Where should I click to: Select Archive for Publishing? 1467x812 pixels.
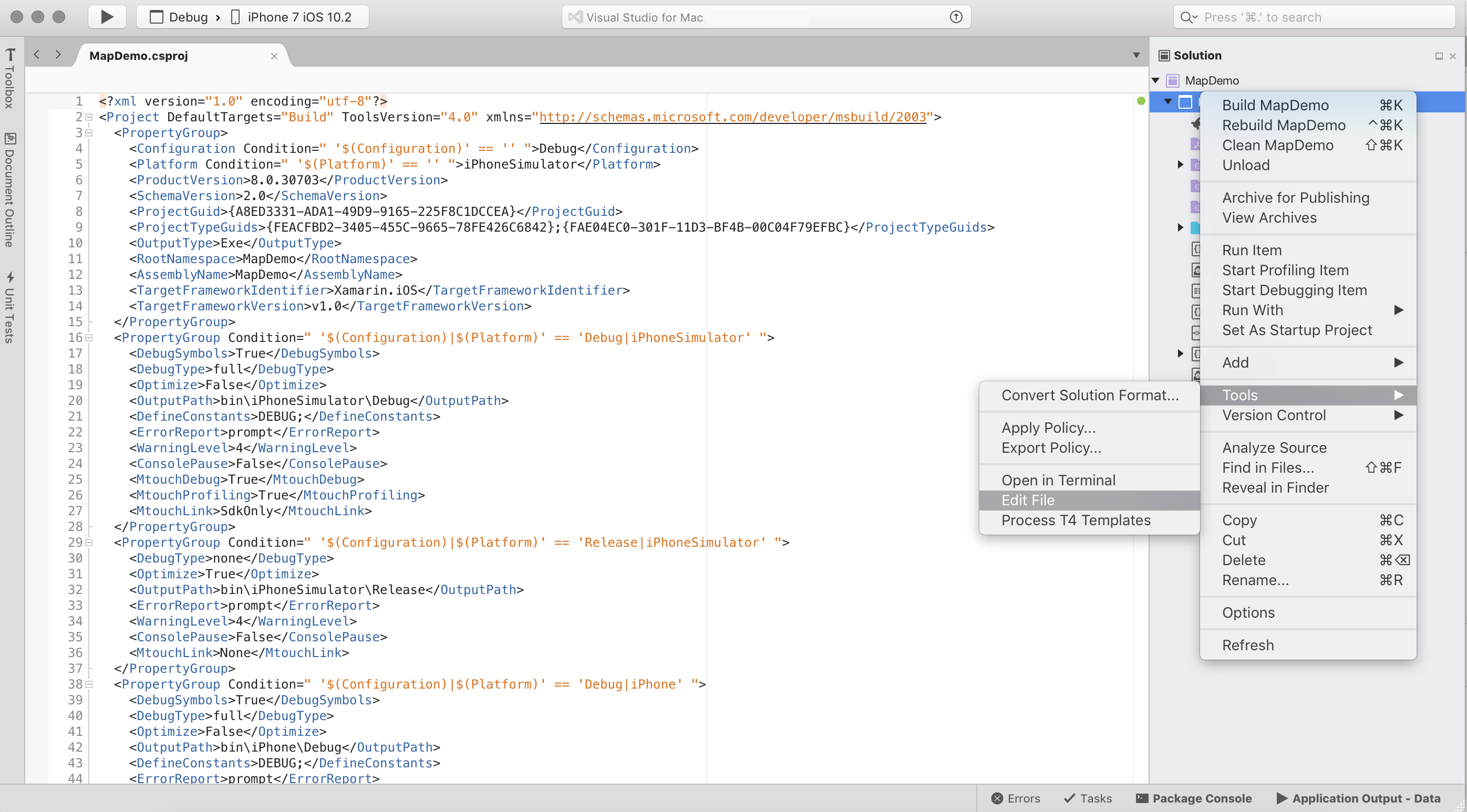click(1308, 197)
